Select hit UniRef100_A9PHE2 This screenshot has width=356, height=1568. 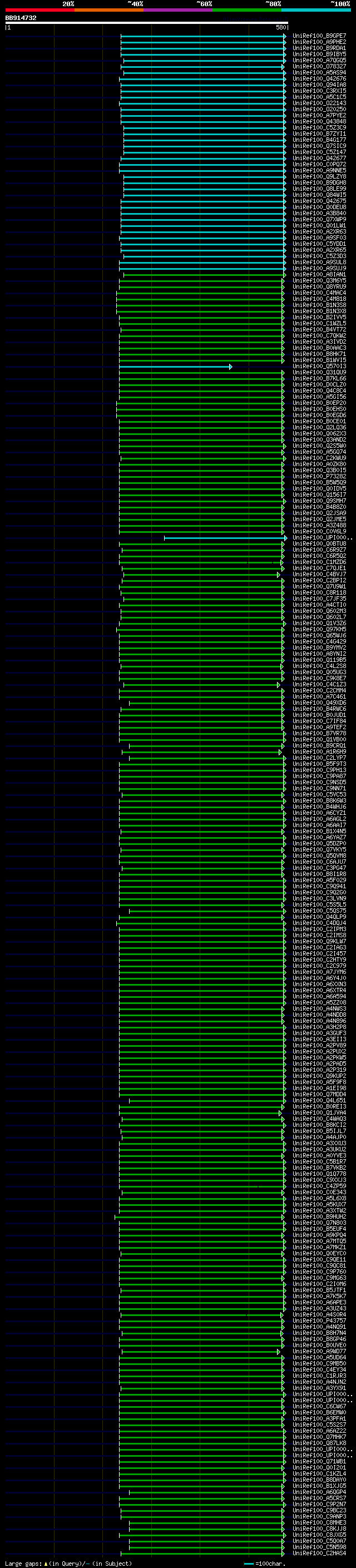pyautogui.click(x=319, y=42)
